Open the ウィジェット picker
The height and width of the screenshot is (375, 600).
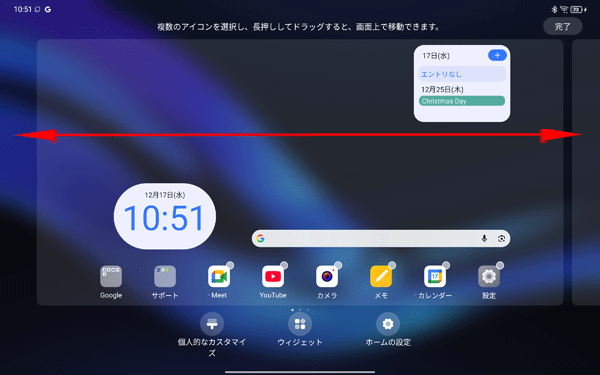(x=300, y=324)
